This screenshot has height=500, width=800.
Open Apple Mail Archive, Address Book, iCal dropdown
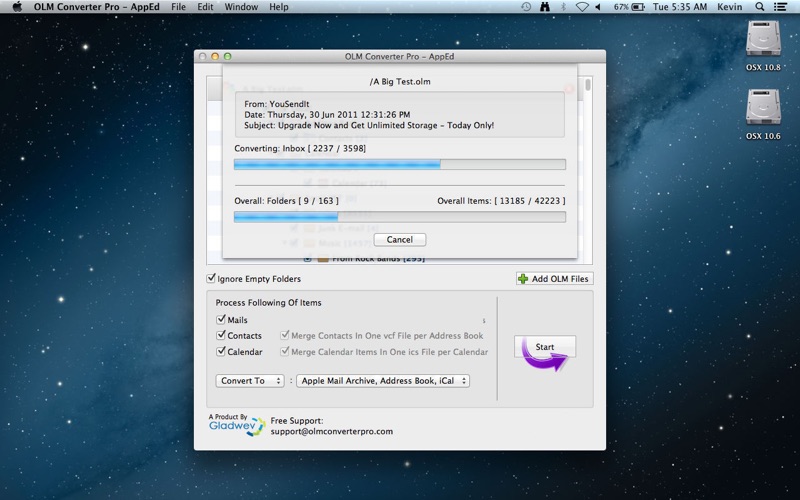point(383,381)
